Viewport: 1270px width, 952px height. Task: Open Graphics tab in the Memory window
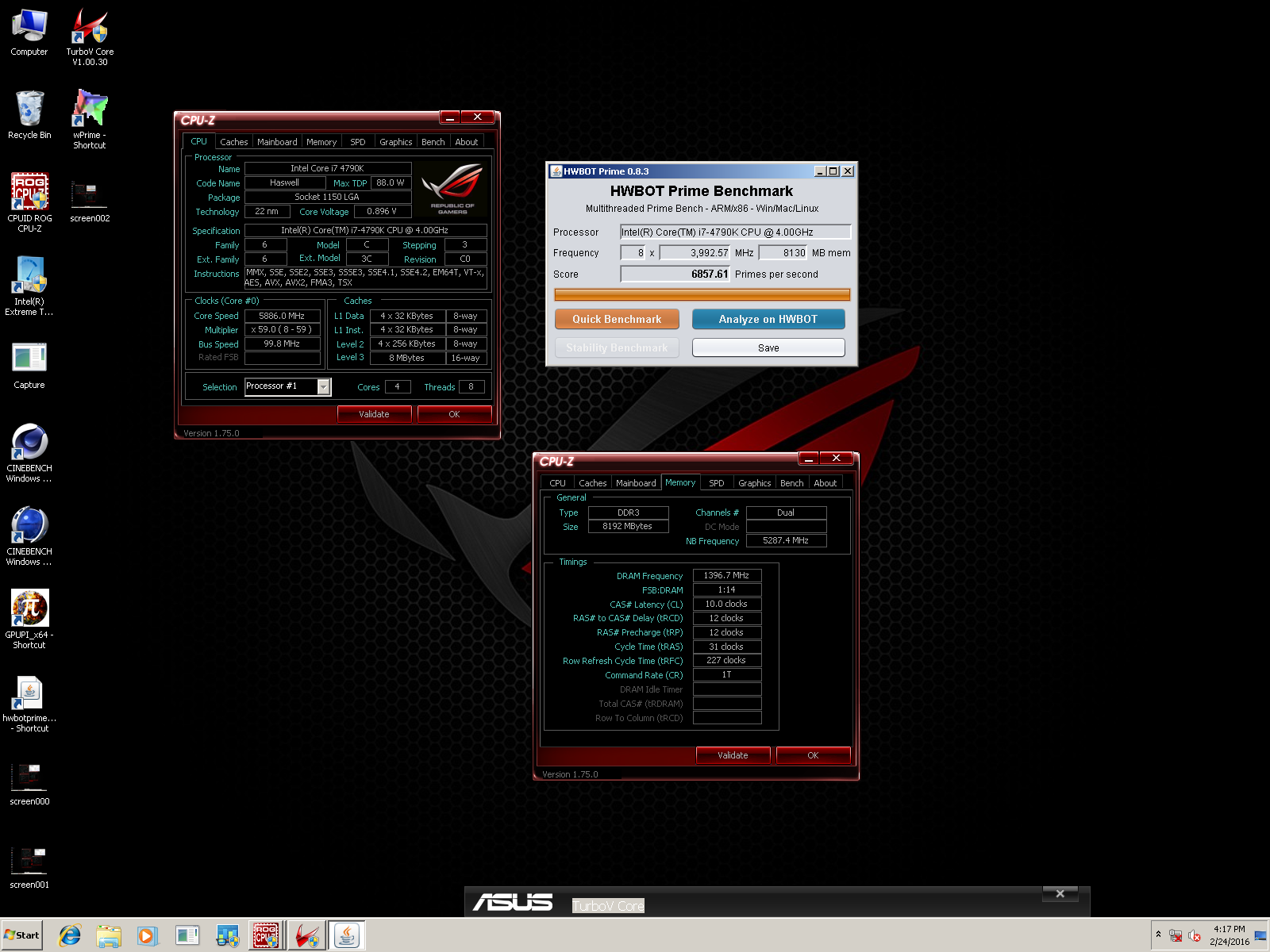click(x=754, y=483)
